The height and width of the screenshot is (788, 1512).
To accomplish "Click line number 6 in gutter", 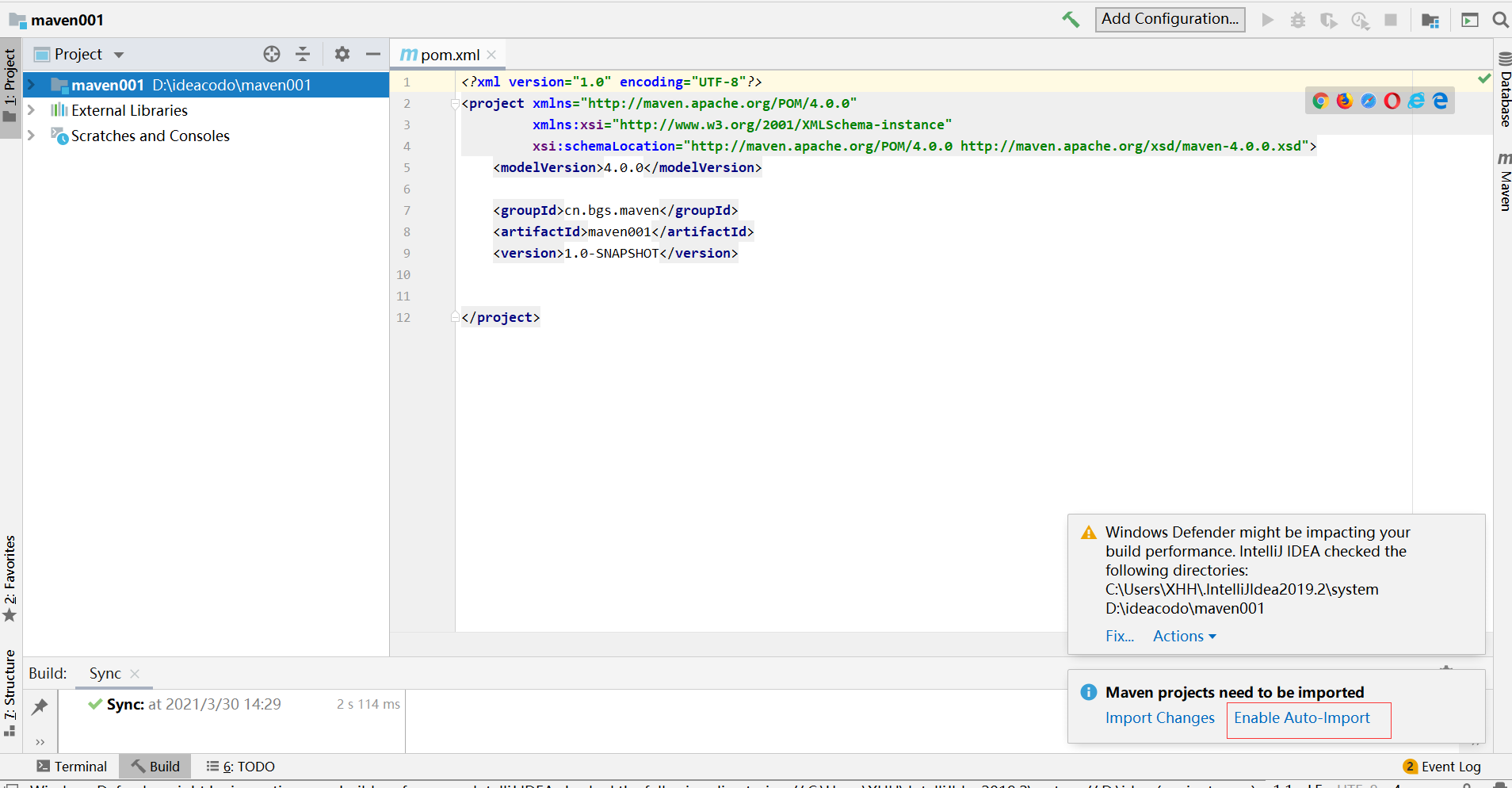I will click(407, 189).
